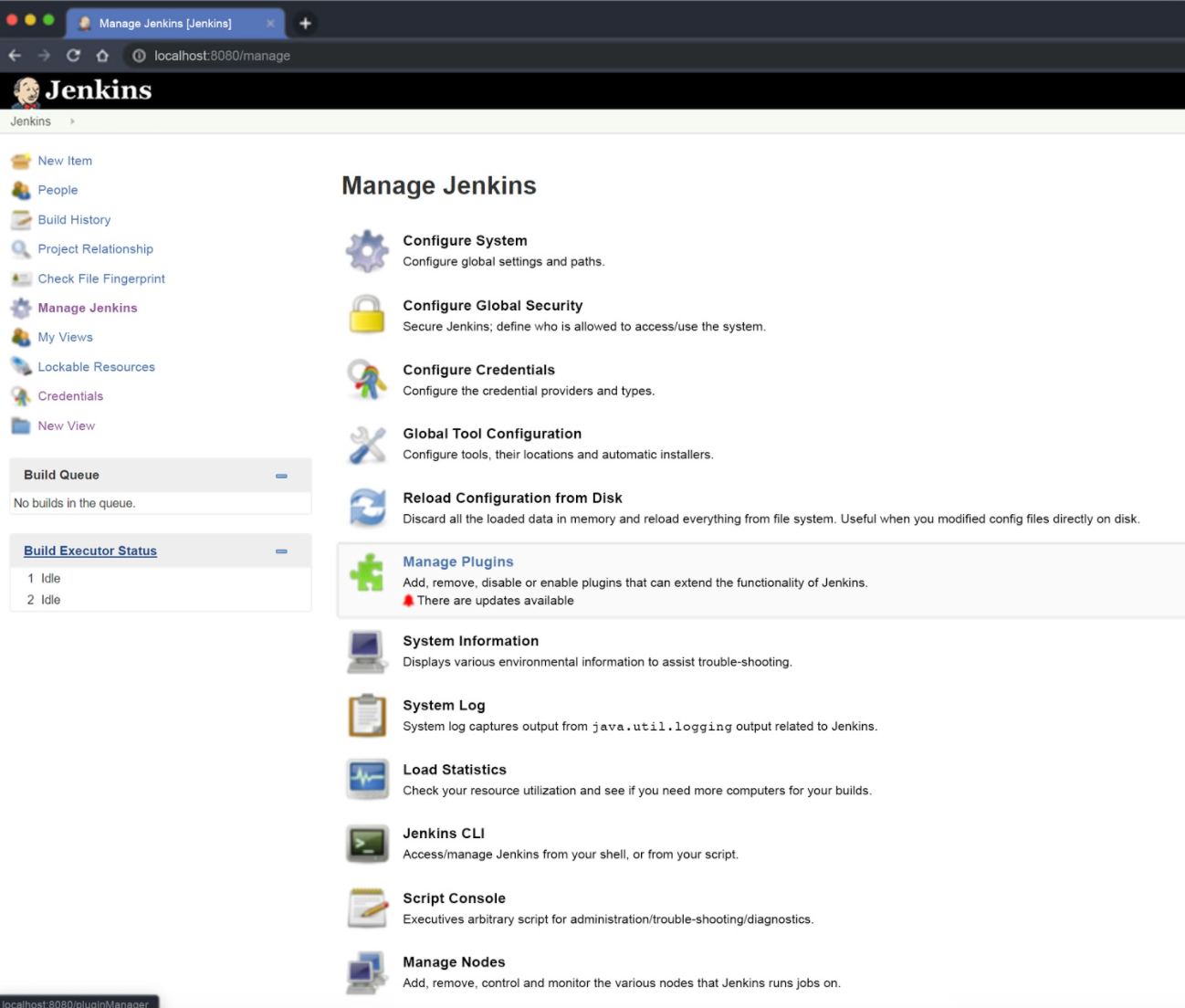The width and height of the screenshot is (1185, 1008).
Task: Open the Jenkins CLI heading link
Action: 444,834
